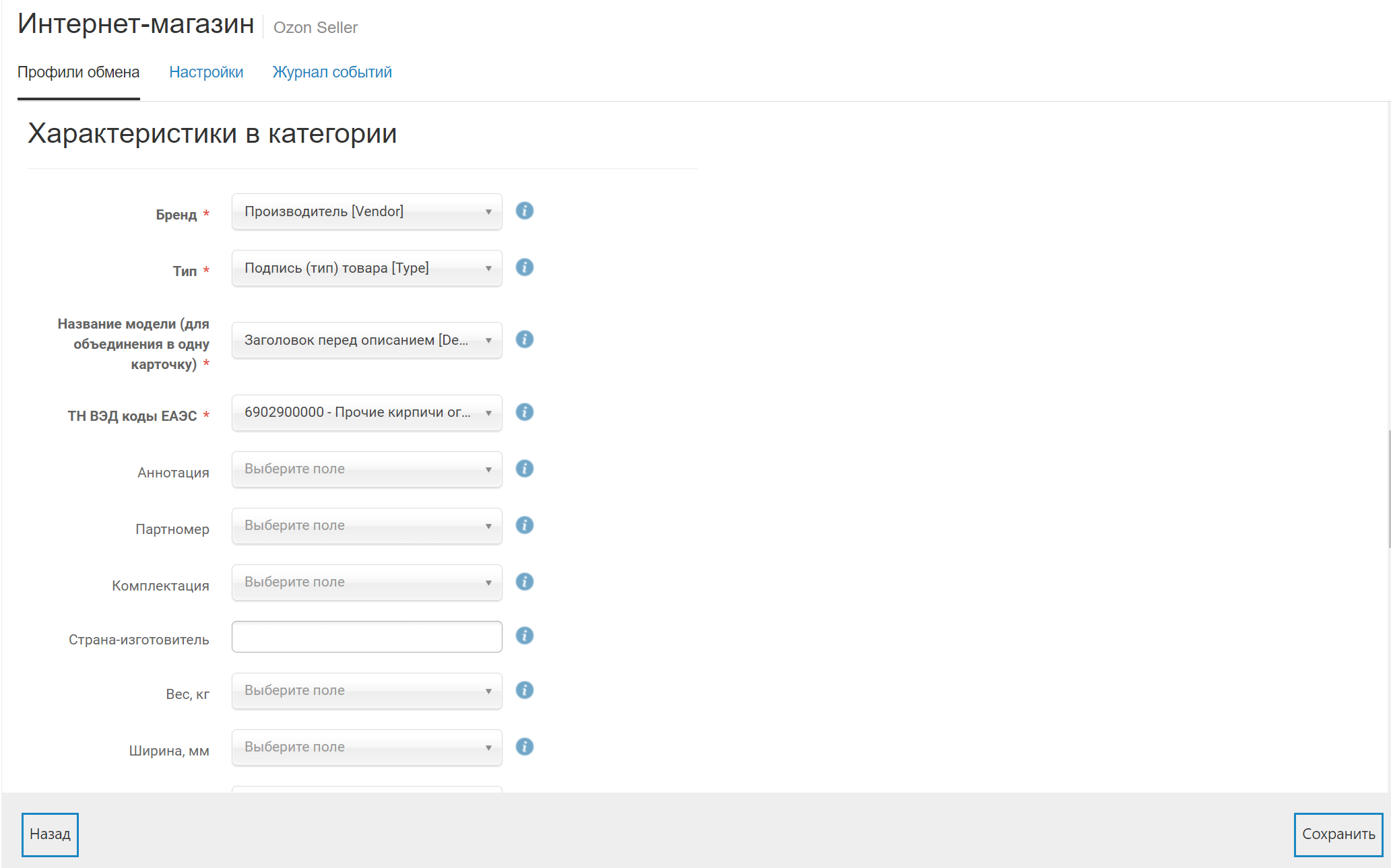Expand the Тип dropdown list
This screenshot has width=1391, height=868.
pyautogui.click(x=366, y=268)
